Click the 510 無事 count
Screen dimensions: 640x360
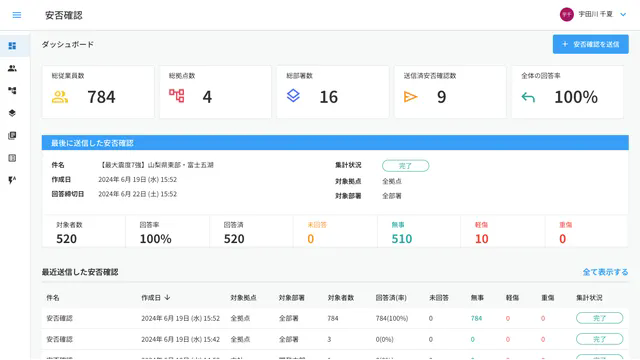[402, 239]
